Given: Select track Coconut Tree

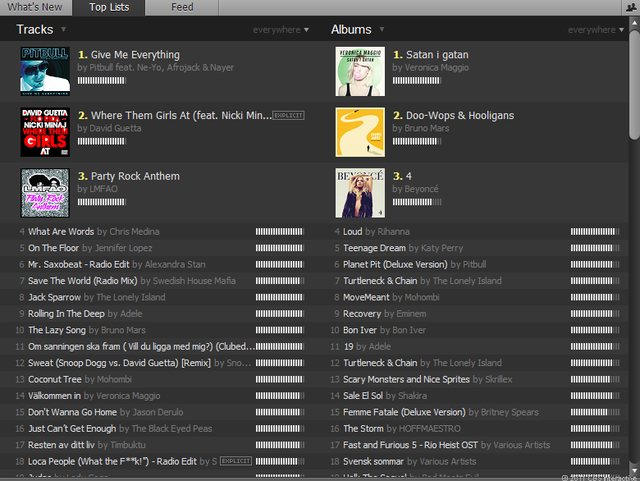Looking at the screenshot, I should (55, 379).
